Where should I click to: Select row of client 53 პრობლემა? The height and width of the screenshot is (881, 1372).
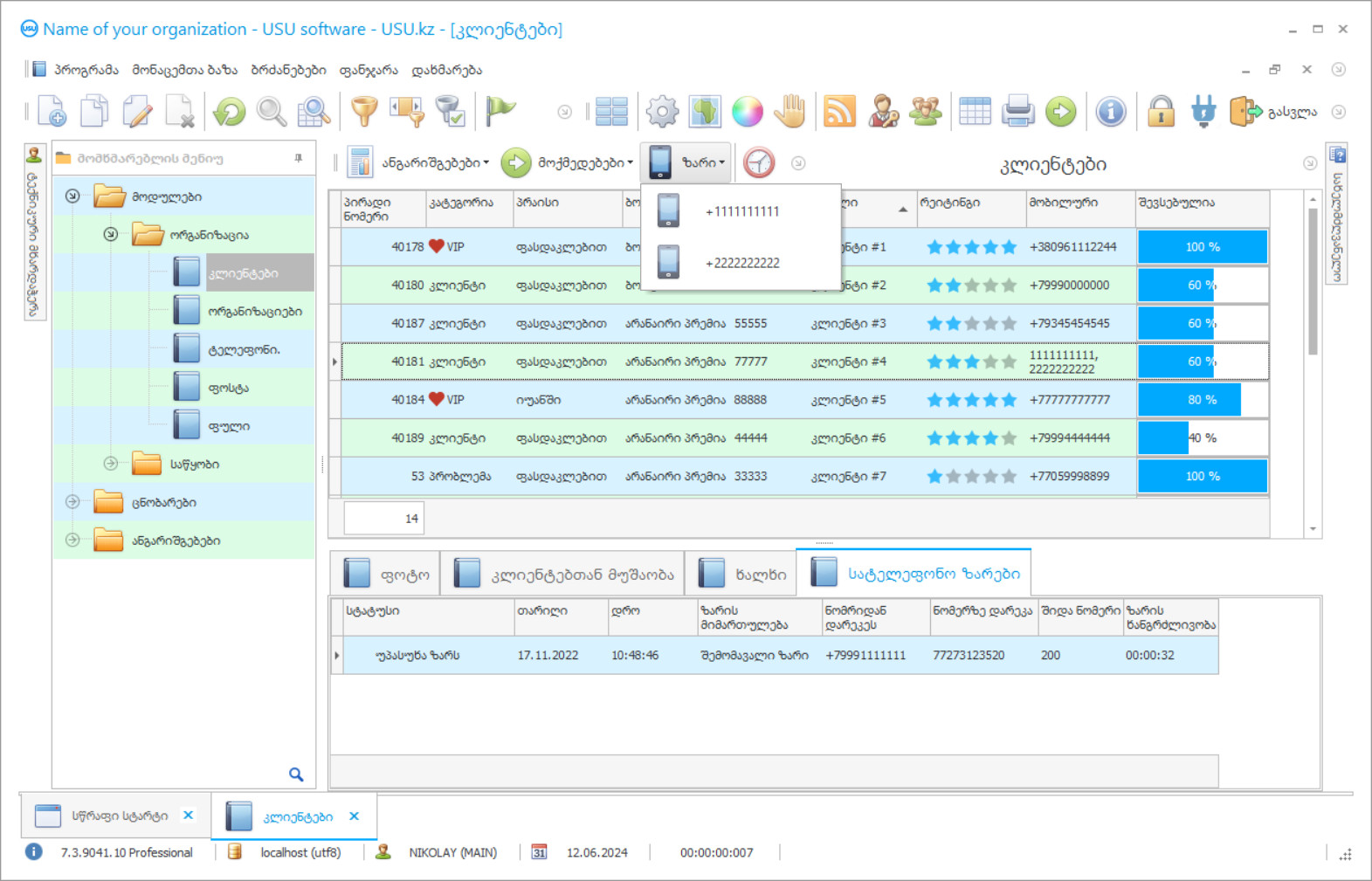(803, 476)
